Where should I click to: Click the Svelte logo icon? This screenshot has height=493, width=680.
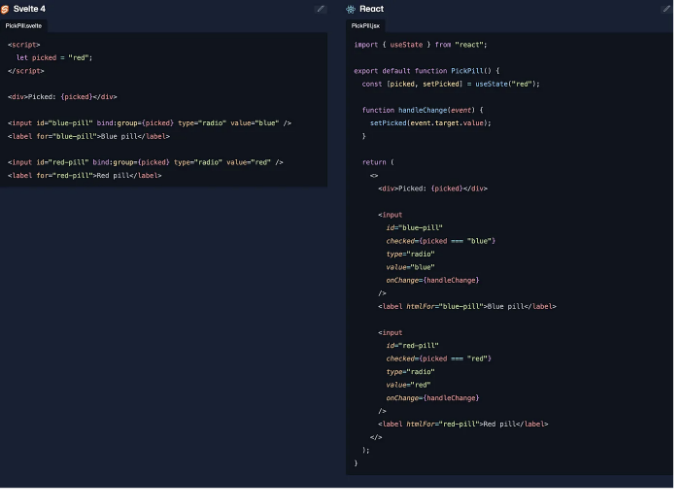(5, 9)
